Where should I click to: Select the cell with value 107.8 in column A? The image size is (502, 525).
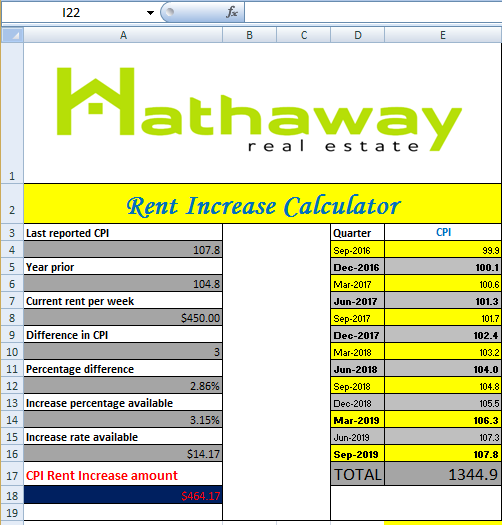pos(123,250)
